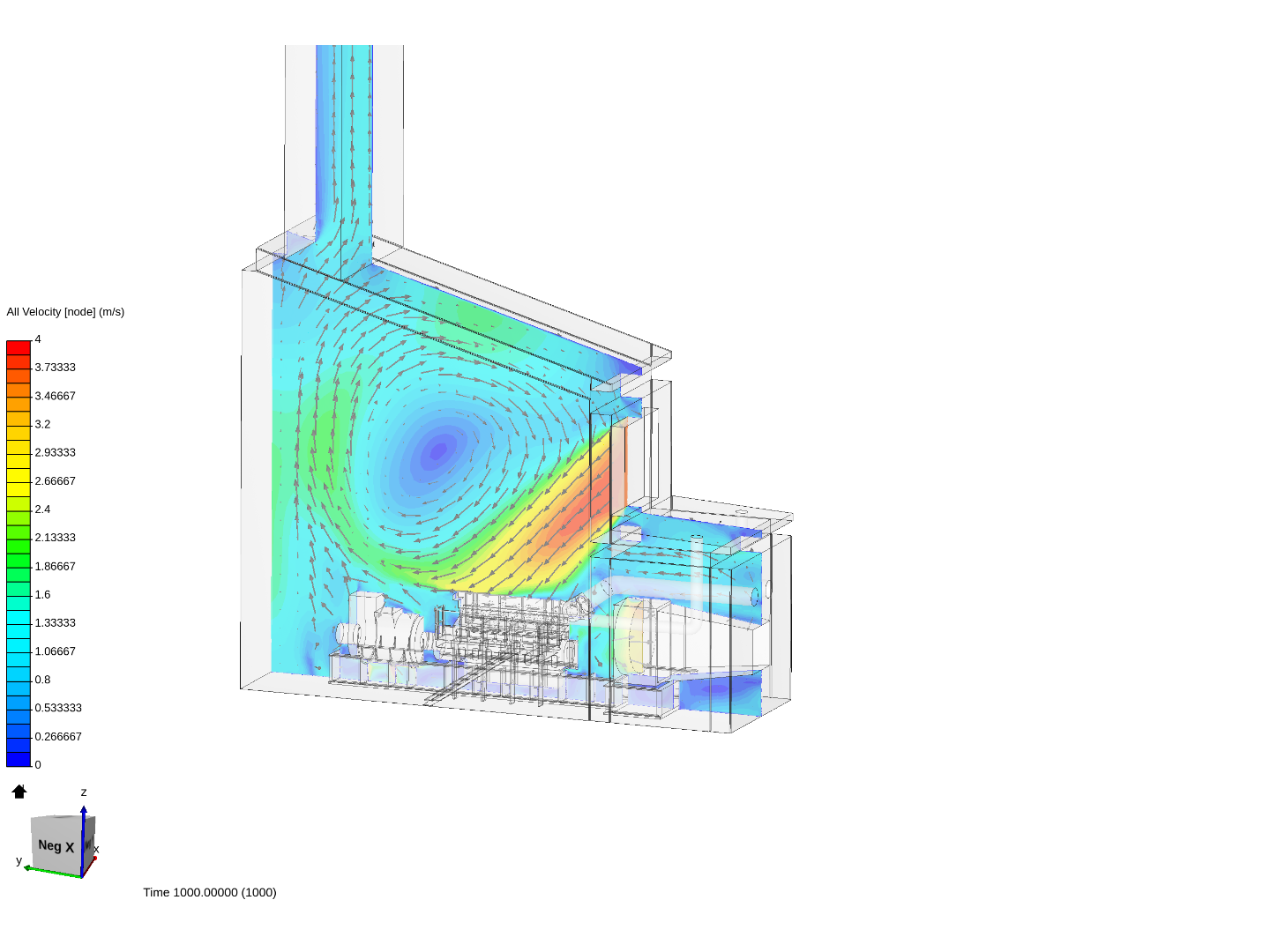Click the home view icon
This screenshot has height=952, width=1270.
19,792
